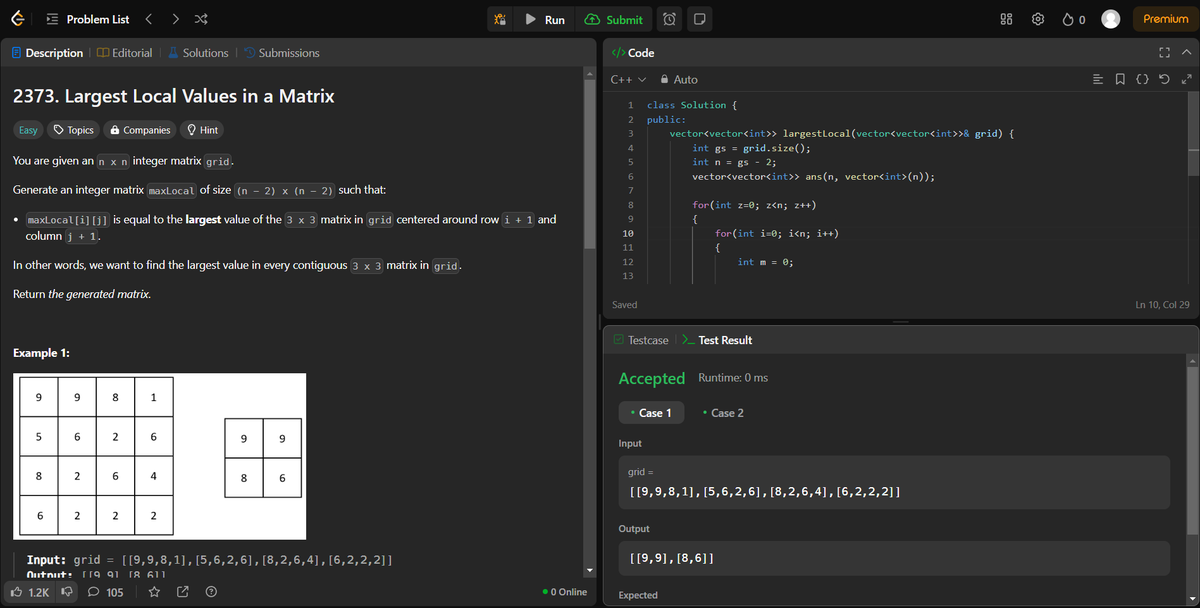Screen dimensions: 1200x608
Task: Switch to the Editorial tab
Action: pyautogui.click(x=124, y=52)
